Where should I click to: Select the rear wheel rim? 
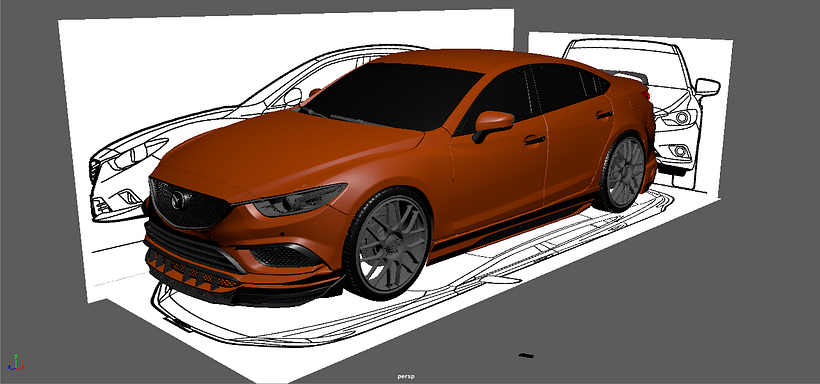click(626, 173)
